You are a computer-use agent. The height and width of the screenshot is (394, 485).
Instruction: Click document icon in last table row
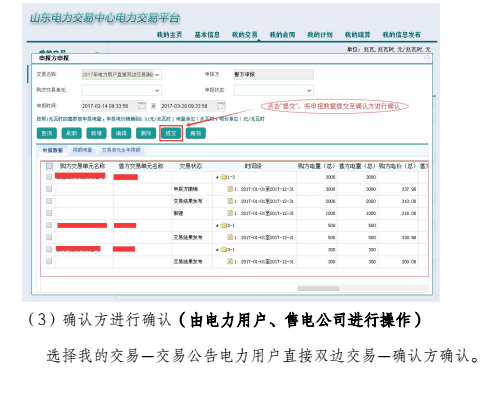(230, 261)
